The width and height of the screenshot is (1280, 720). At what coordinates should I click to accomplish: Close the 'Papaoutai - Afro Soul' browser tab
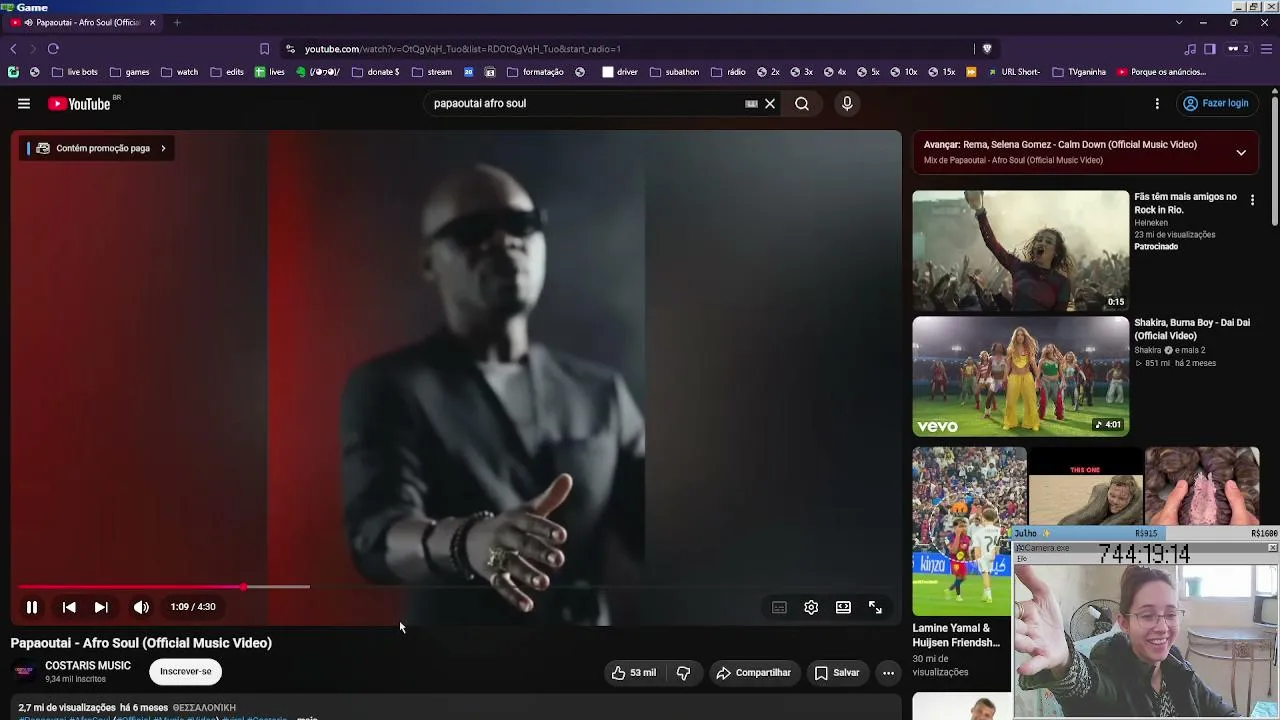(153, 23)
